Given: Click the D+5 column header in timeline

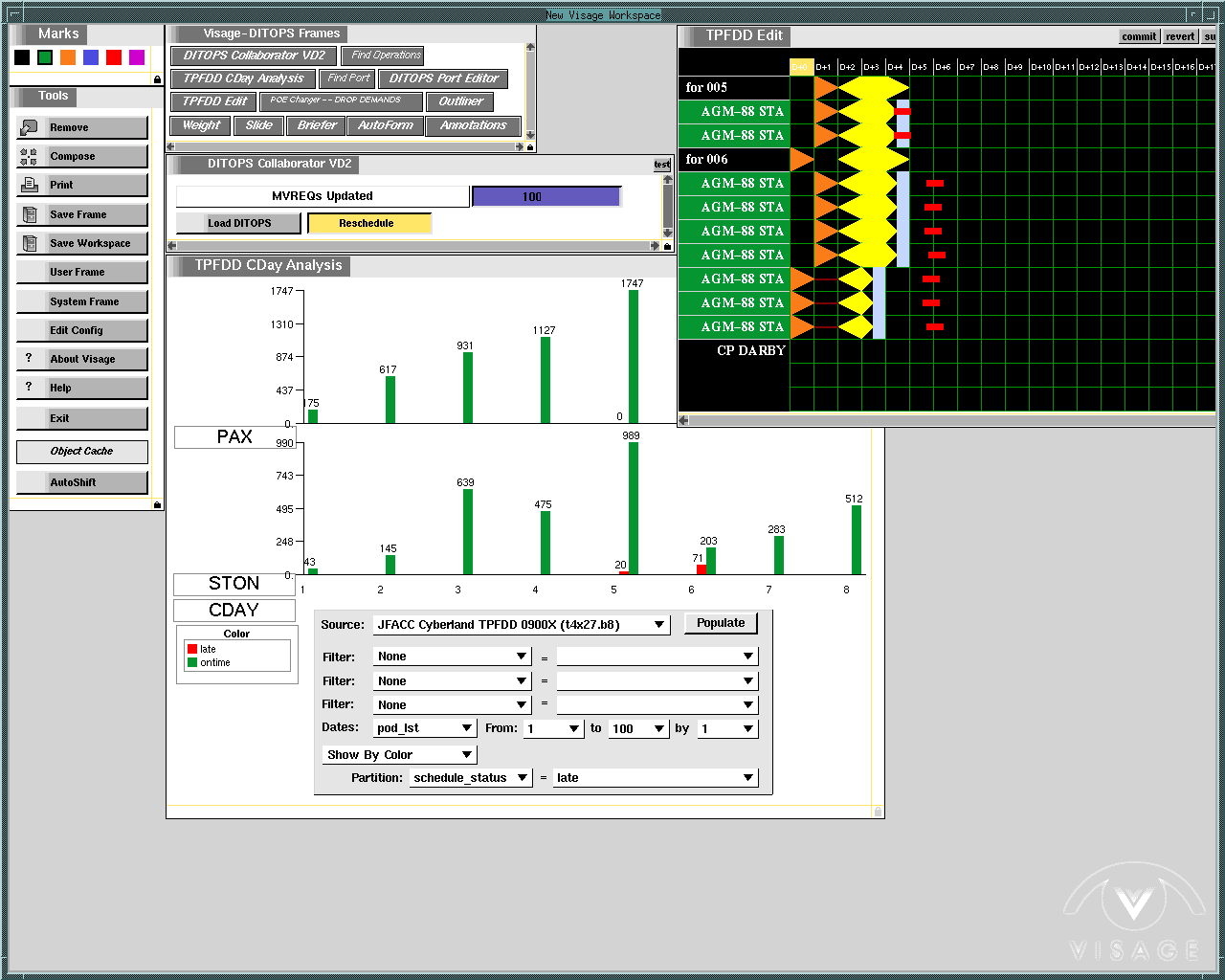Looking at the screenshot, I should [x=919, y=67].
